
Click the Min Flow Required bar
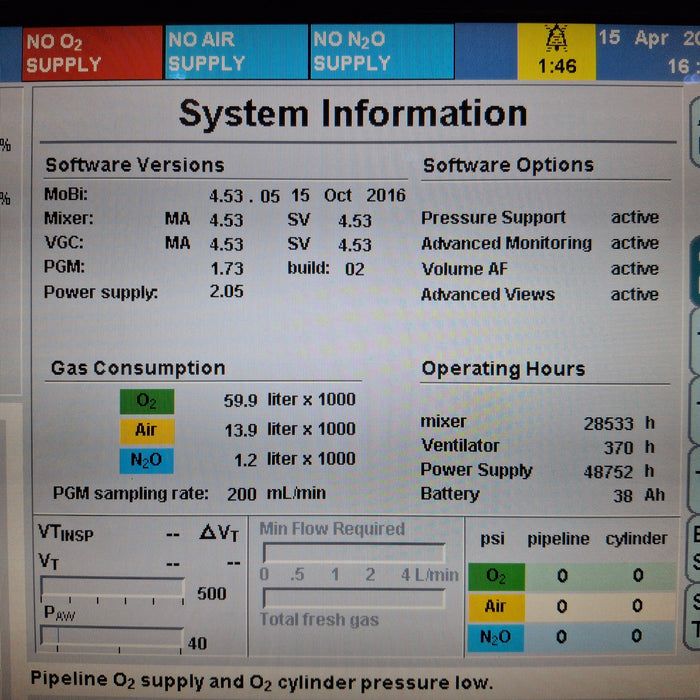pyautogui.click(x=352, y=552)
